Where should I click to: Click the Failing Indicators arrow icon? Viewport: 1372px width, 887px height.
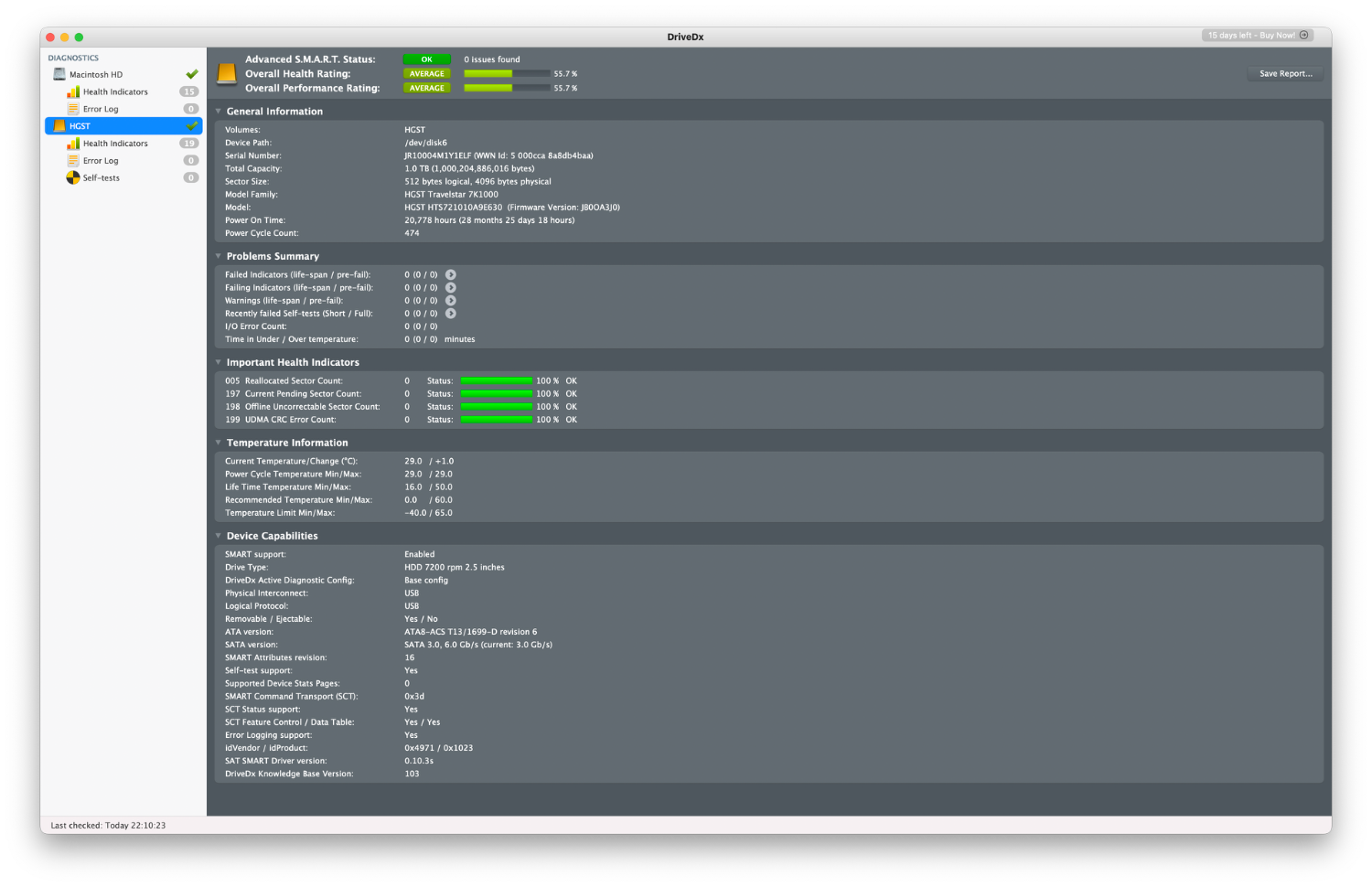pyautogui.click(x=451, y=287)
